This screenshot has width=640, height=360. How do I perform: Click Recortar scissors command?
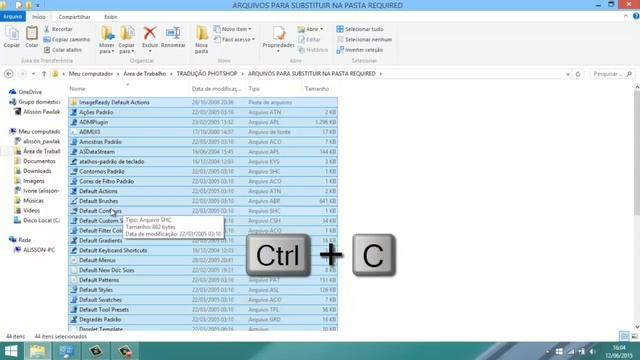click(58, 29)
